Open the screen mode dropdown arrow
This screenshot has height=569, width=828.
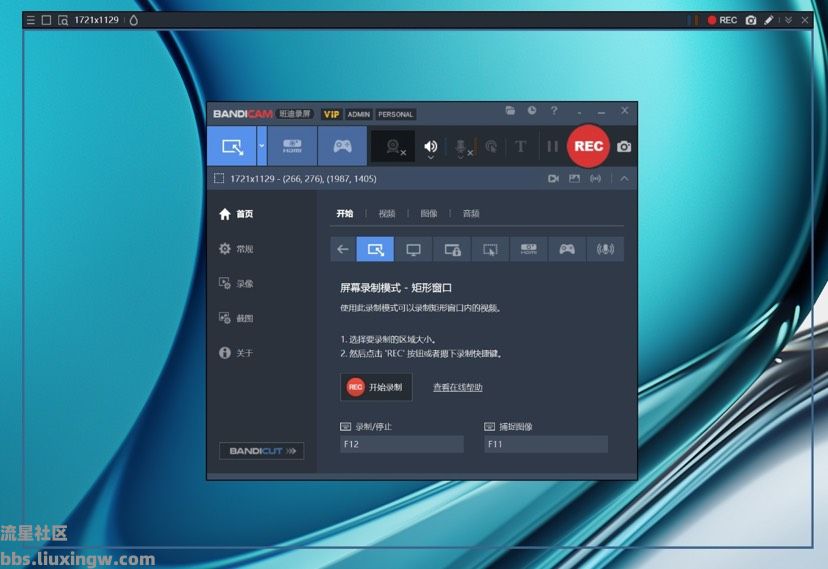tap(262, 146)
